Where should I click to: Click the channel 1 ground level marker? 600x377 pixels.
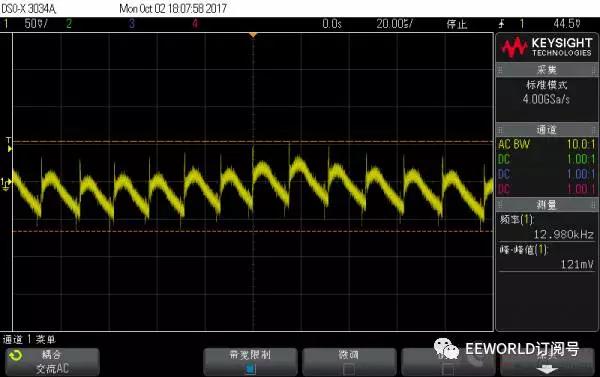6,183
